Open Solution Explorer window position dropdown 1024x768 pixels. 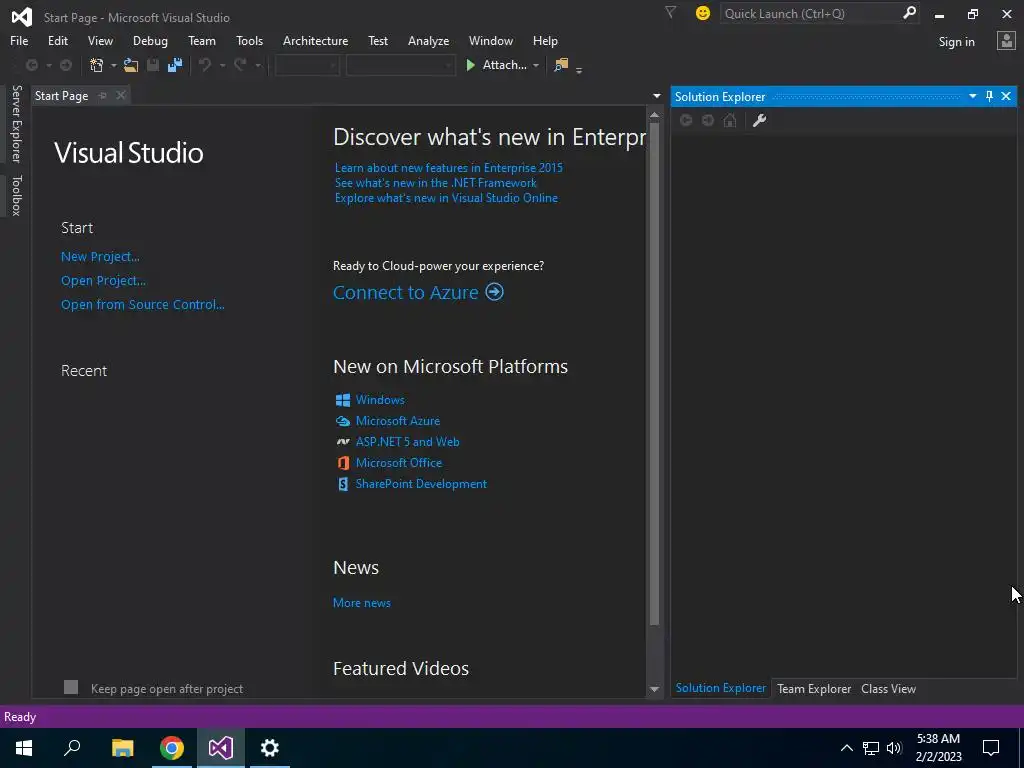pyautogui.click(x=972, y=96)
